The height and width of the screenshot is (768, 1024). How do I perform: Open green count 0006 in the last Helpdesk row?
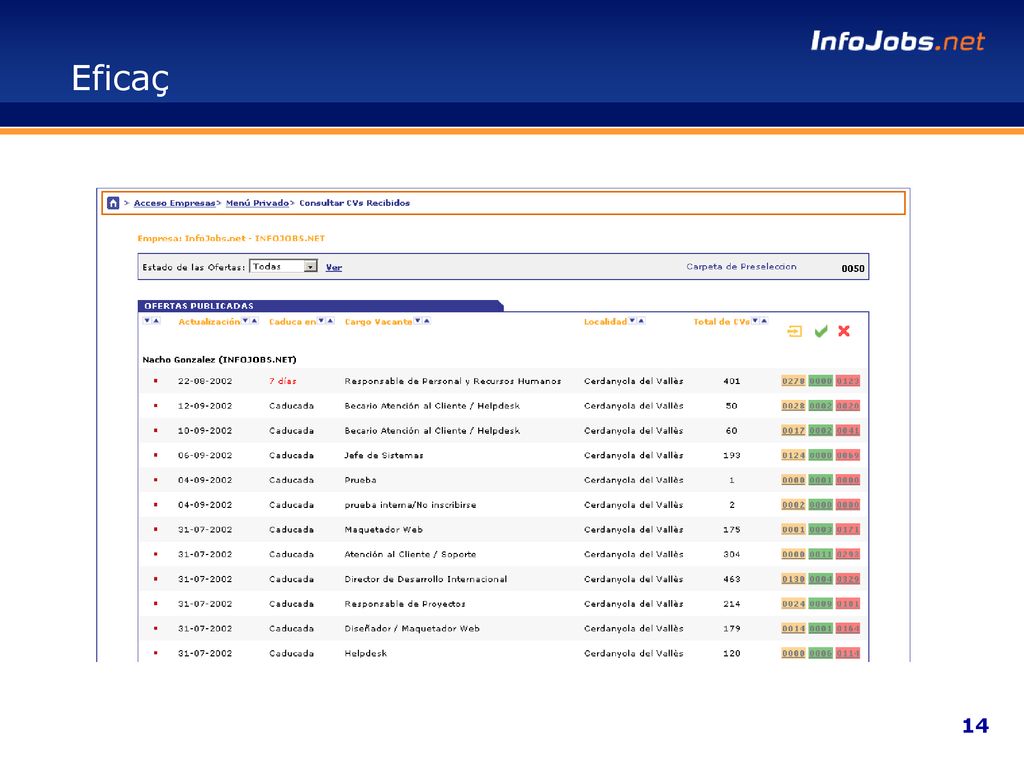pyautogui.click(x=821, y=654)
